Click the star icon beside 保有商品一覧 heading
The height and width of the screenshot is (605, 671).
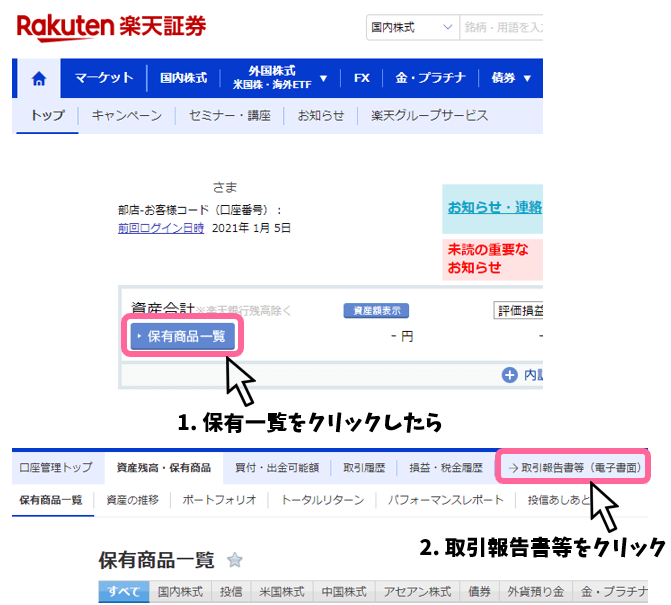235,559
